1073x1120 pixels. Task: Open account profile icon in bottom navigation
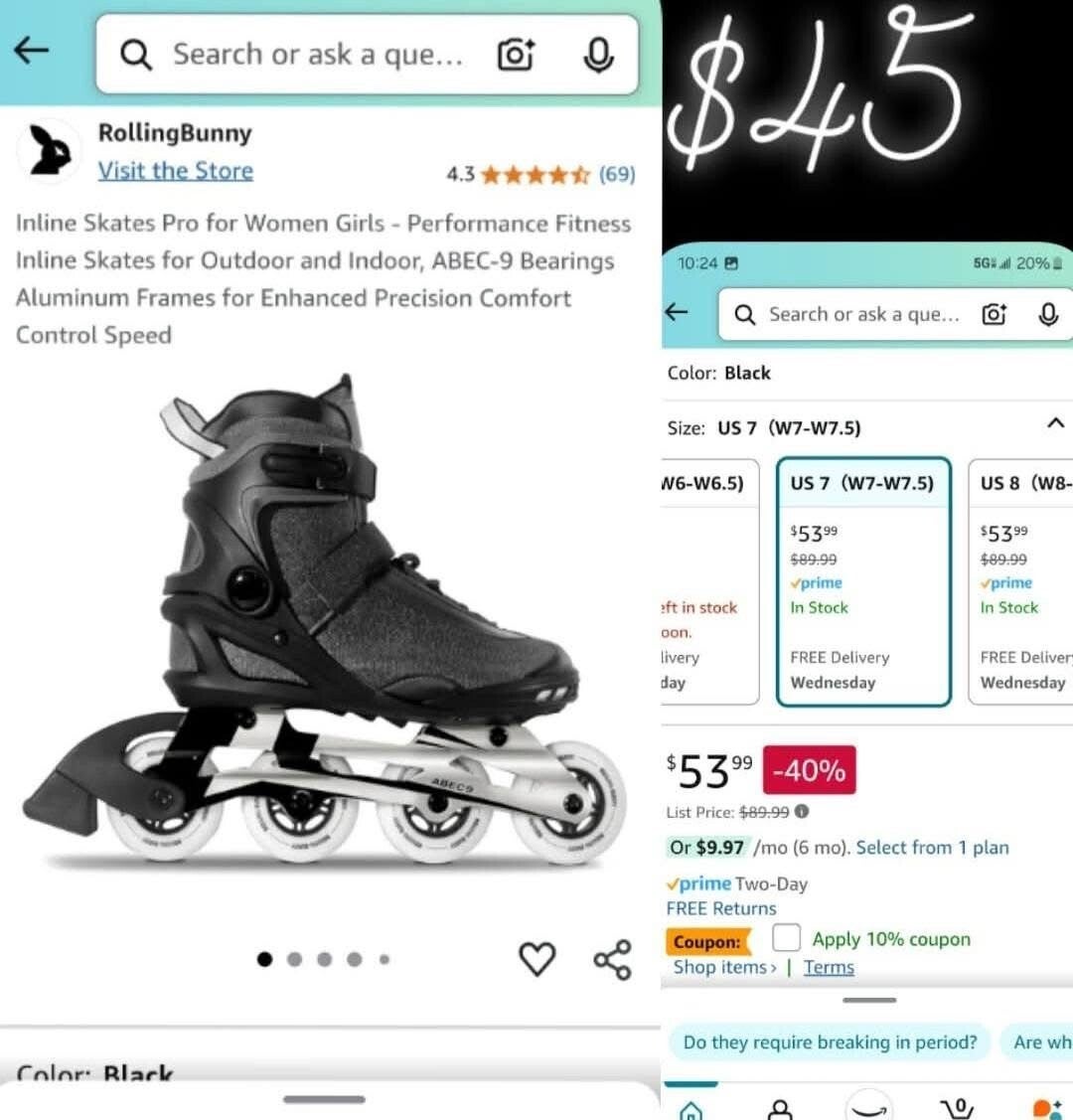pyautogui.click(x=781, y=1108)
